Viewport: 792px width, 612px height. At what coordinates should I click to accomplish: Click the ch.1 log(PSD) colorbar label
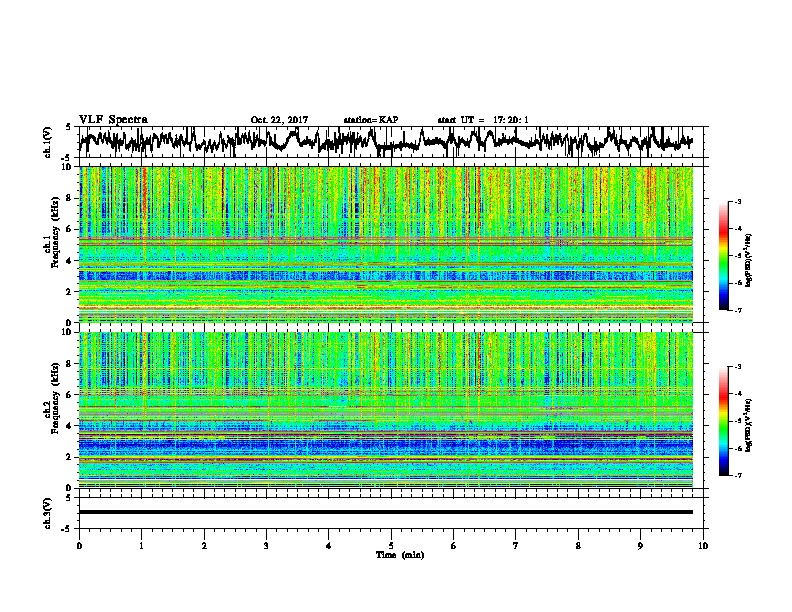point(749,261)
